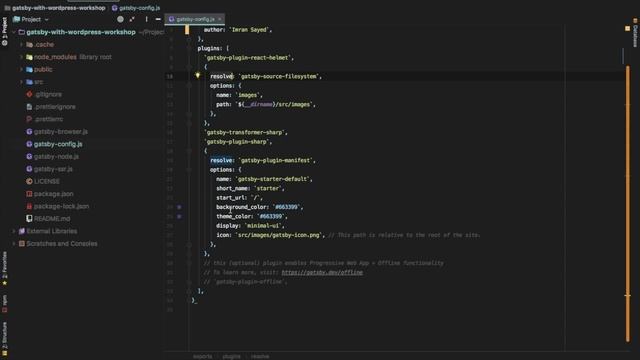Screen dimensions: 640x360
Task: Expand the node_modules folder
Action: coord(21,57)
